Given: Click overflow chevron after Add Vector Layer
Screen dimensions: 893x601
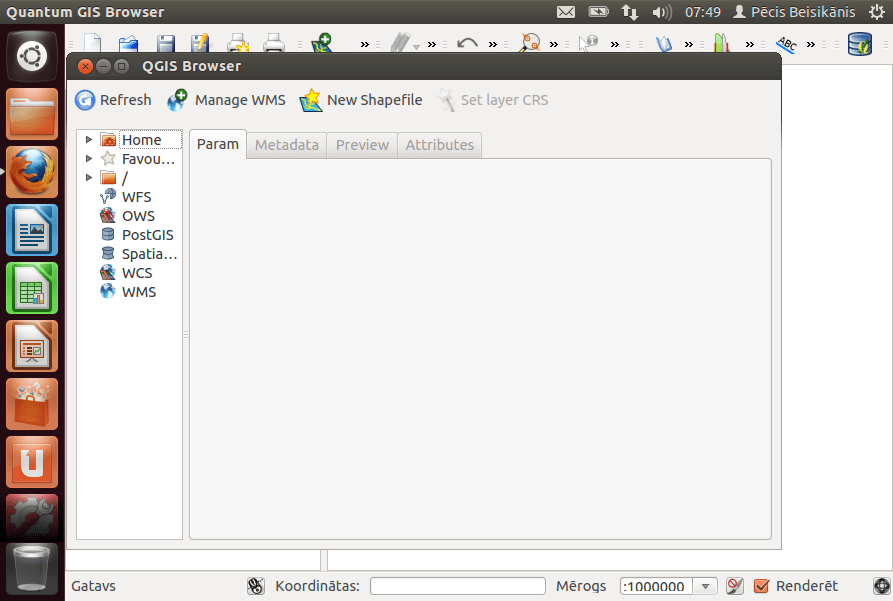Looking at the screenshot, I should 364,44.
